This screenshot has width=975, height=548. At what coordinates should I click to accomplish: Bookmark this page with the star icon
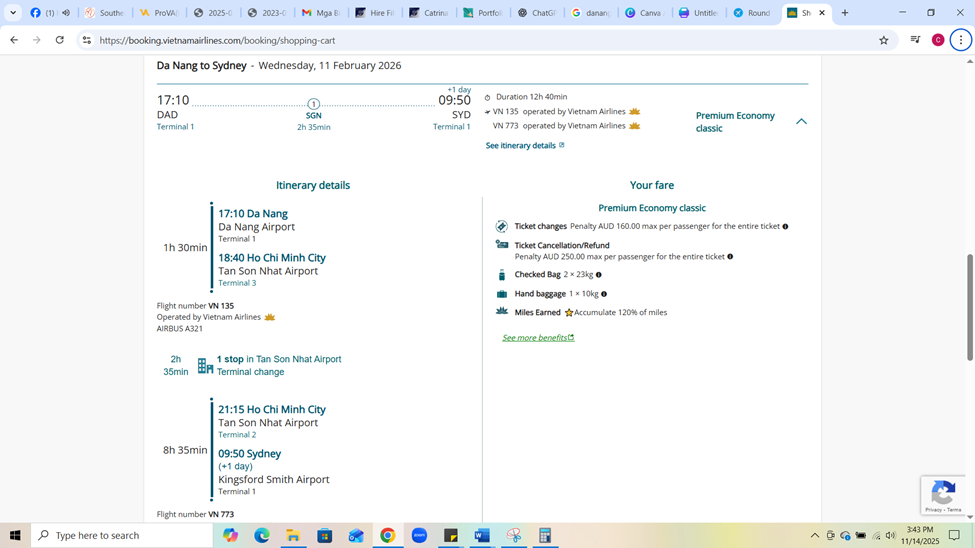[x=884, y=40]
